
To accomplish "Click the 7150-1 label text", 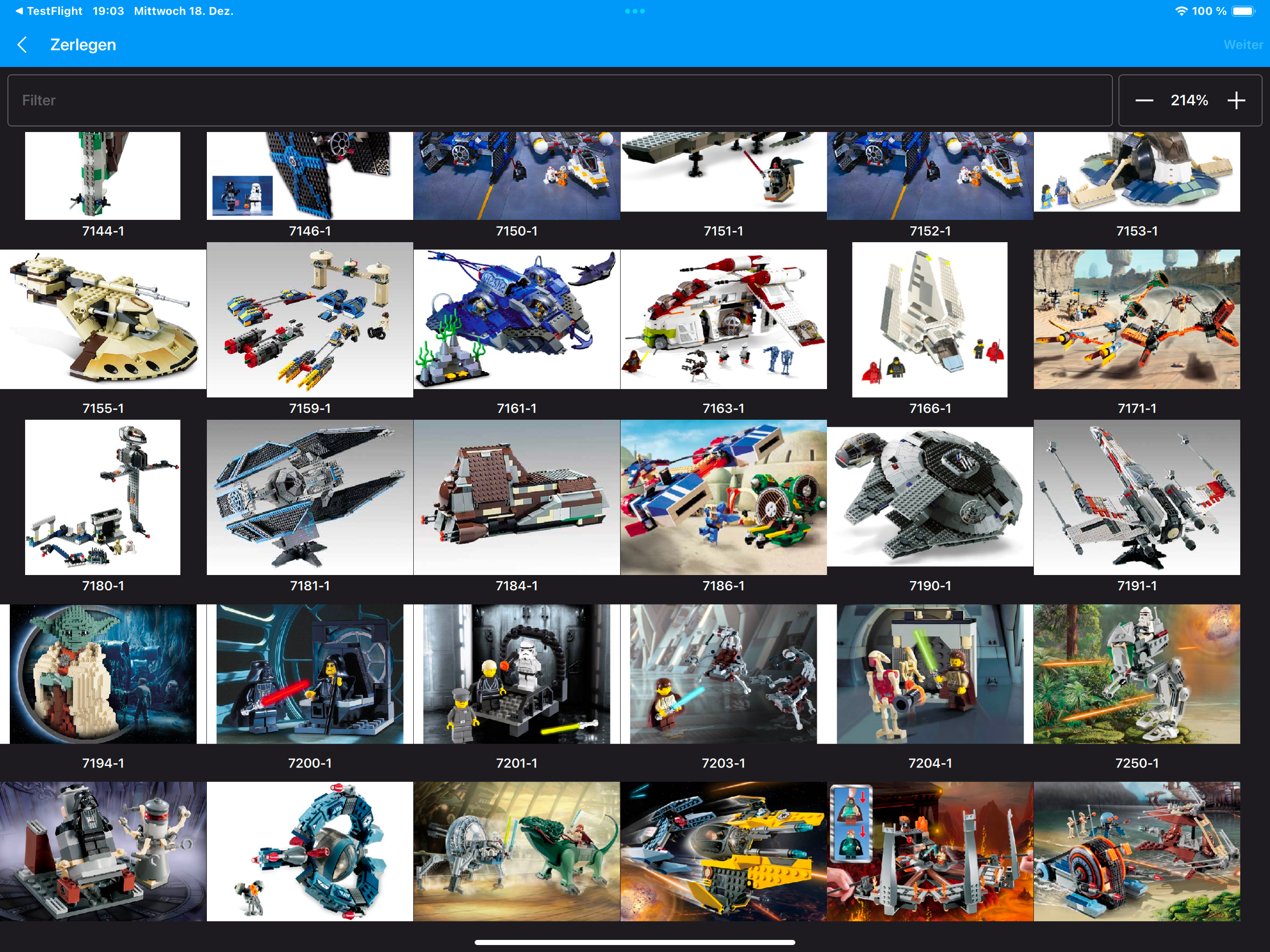I will click(517, 231).
